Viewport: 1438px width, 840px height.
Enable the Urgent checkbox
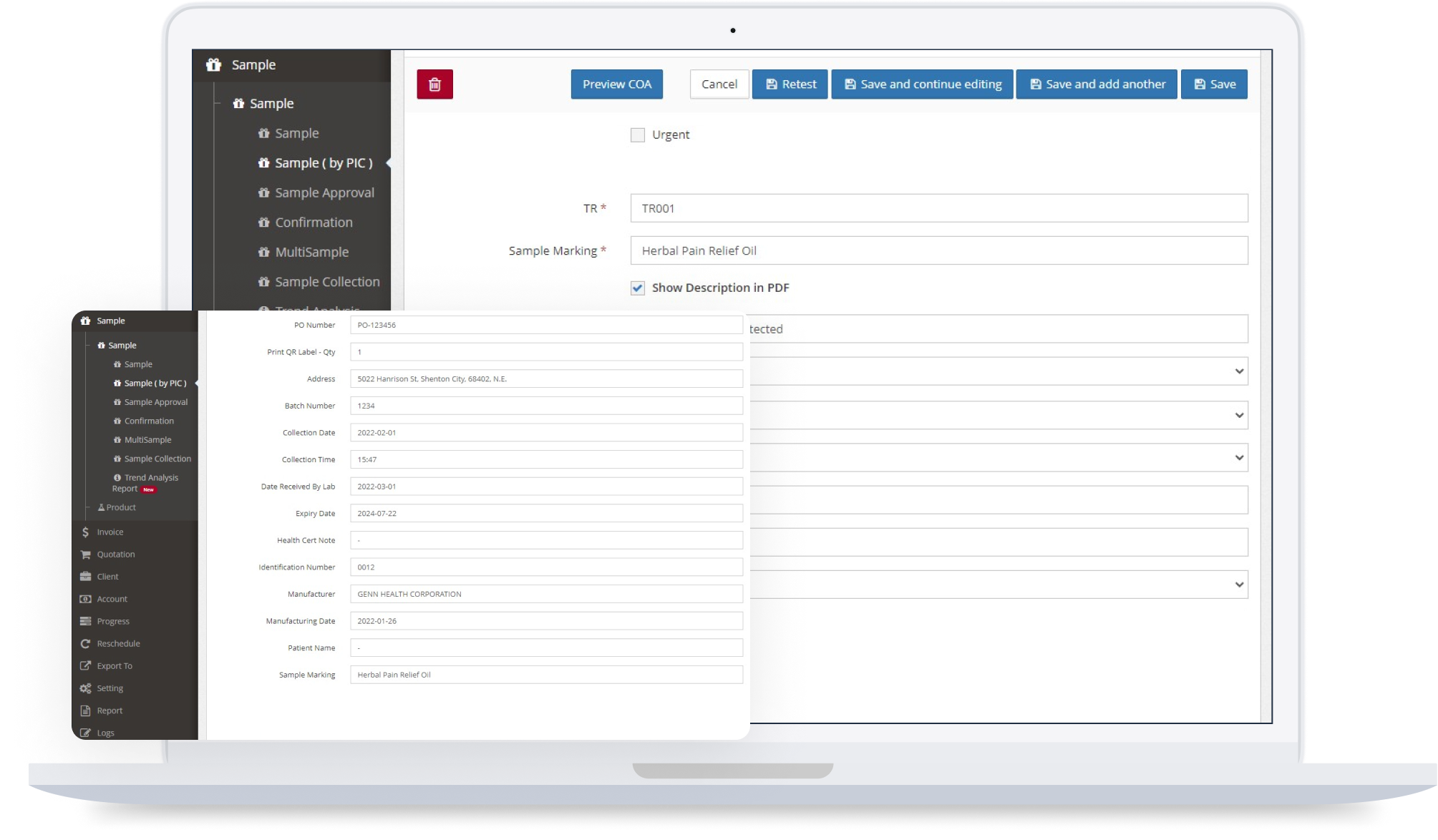click(637, 135)
